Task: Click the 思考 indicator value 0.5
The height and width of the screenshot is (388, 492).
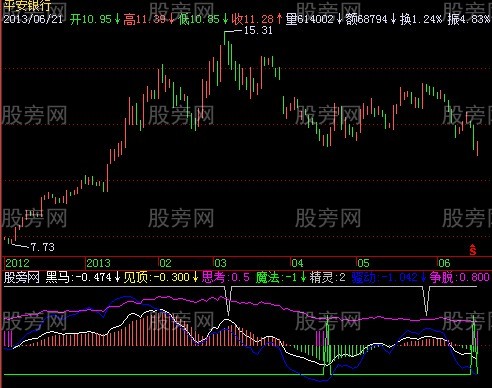Action: click(x=226, y=277)
